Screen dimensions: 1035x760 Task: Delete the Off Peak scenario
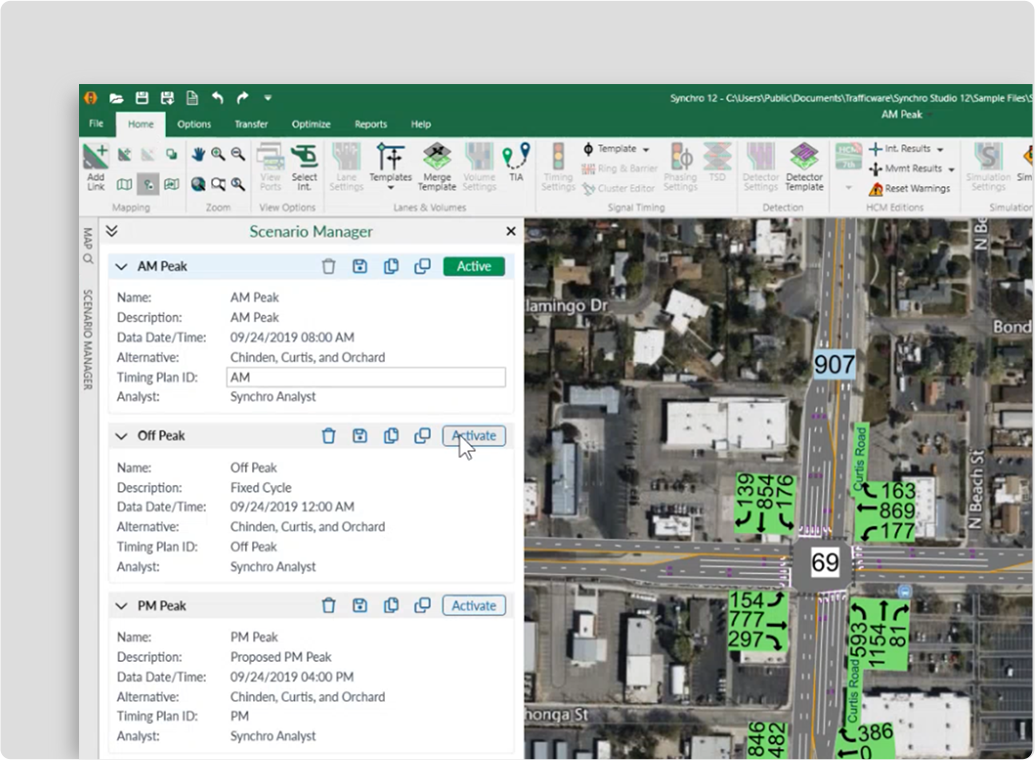pyautogui.click(x=328, y=436)
